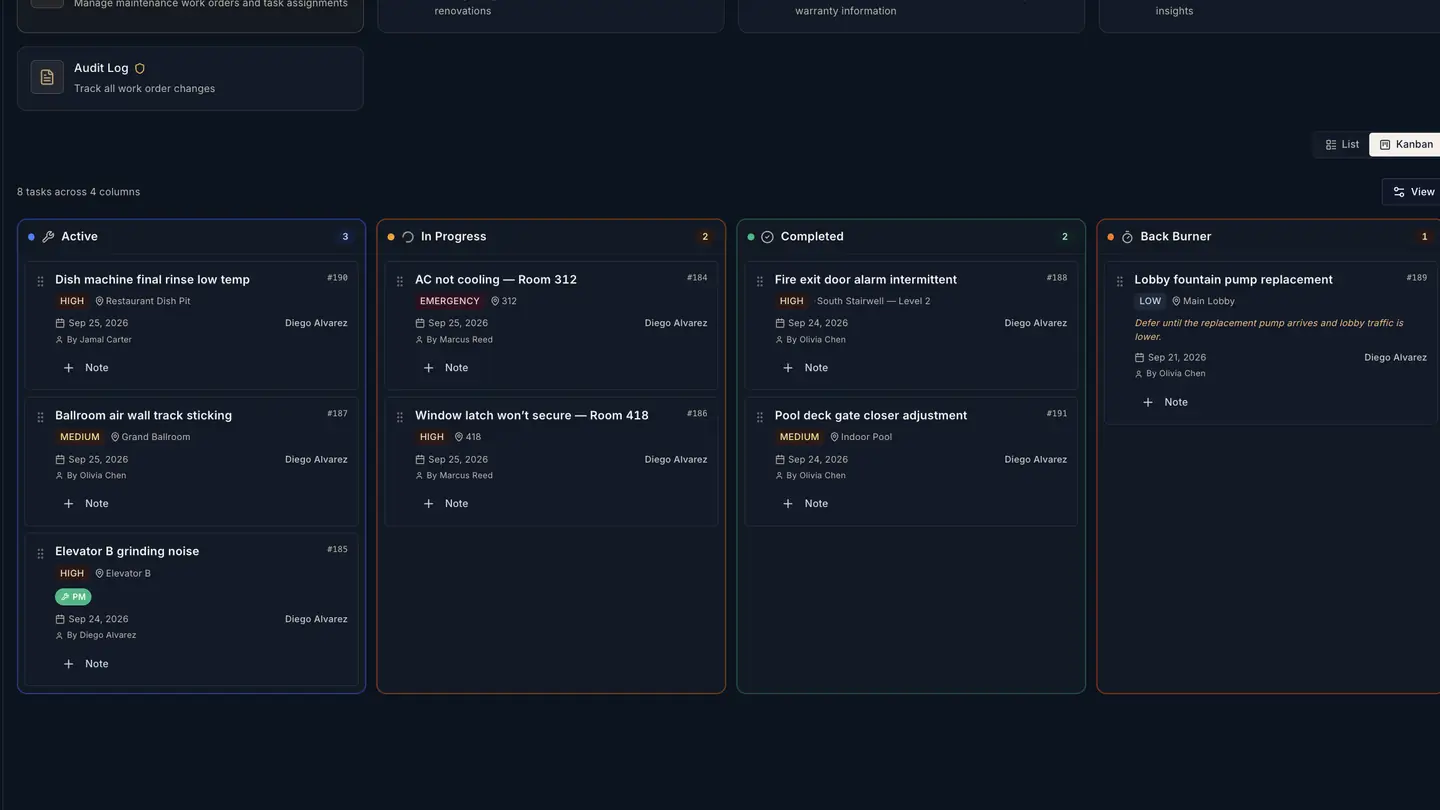Click the stopwatch icon in Back Burner header

[x=1127, y=237]
